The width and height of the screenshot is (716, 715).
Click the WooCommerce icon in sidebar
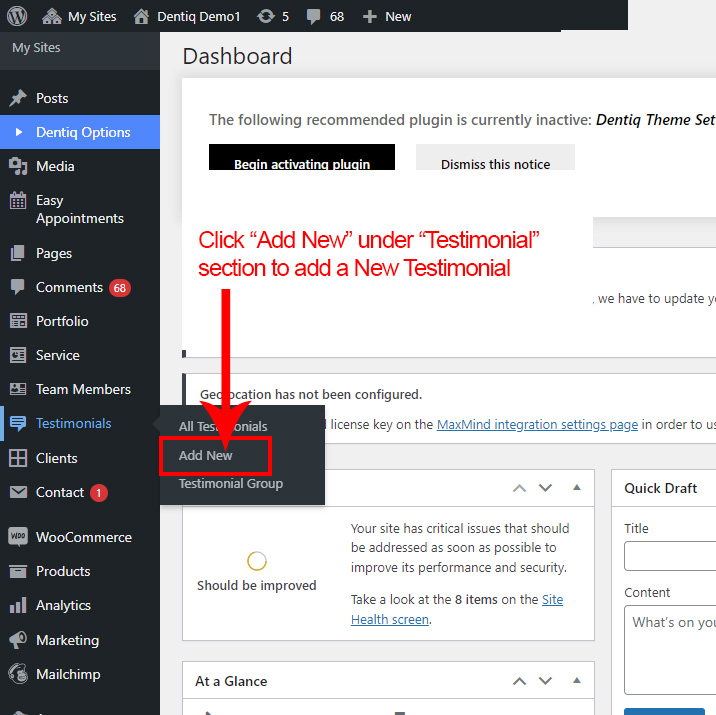[x=18, y=537]
